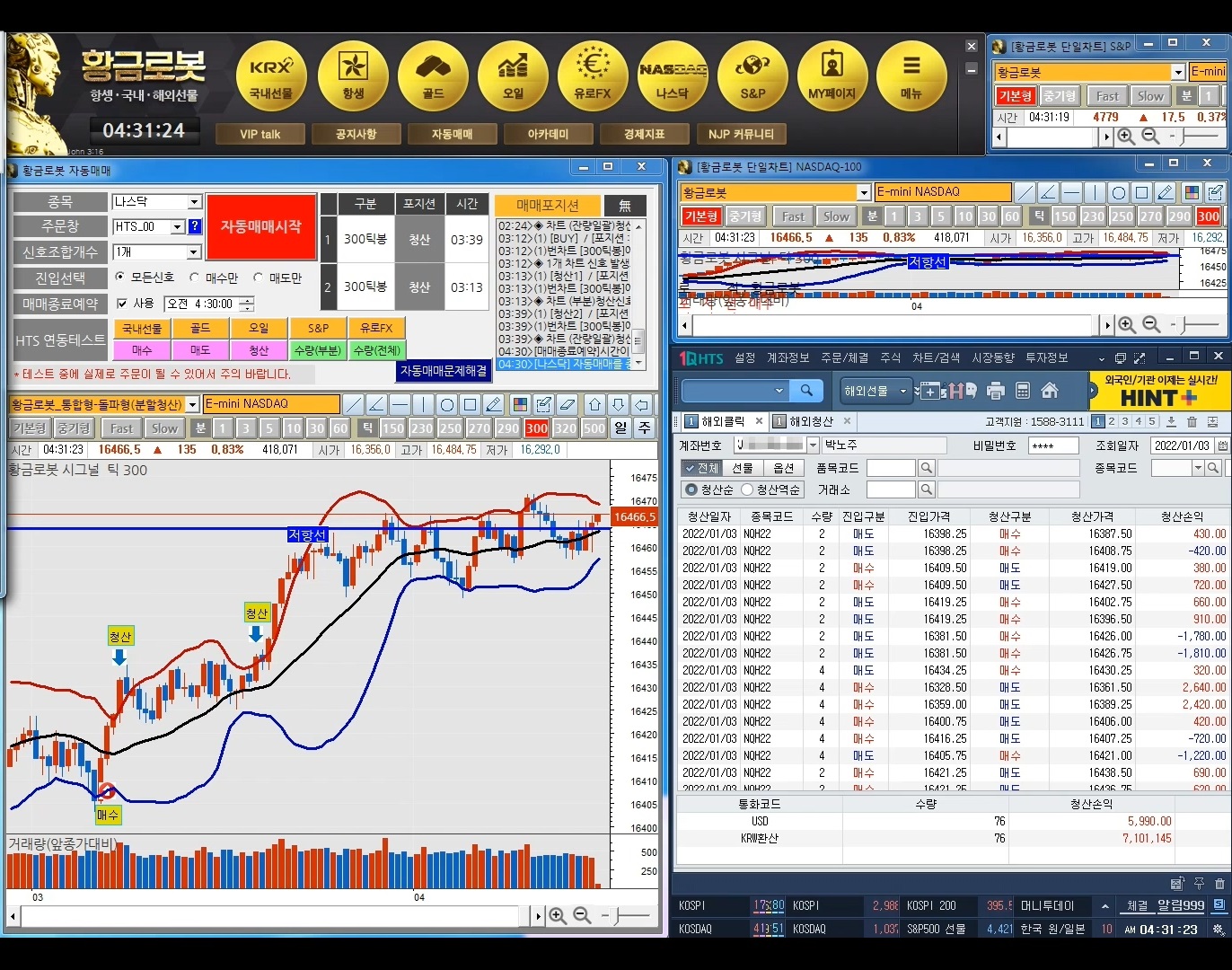Open the 주문/체결 menu in 1QHTS
Screen dimensions: 1232x970
[x=844, y=357]
